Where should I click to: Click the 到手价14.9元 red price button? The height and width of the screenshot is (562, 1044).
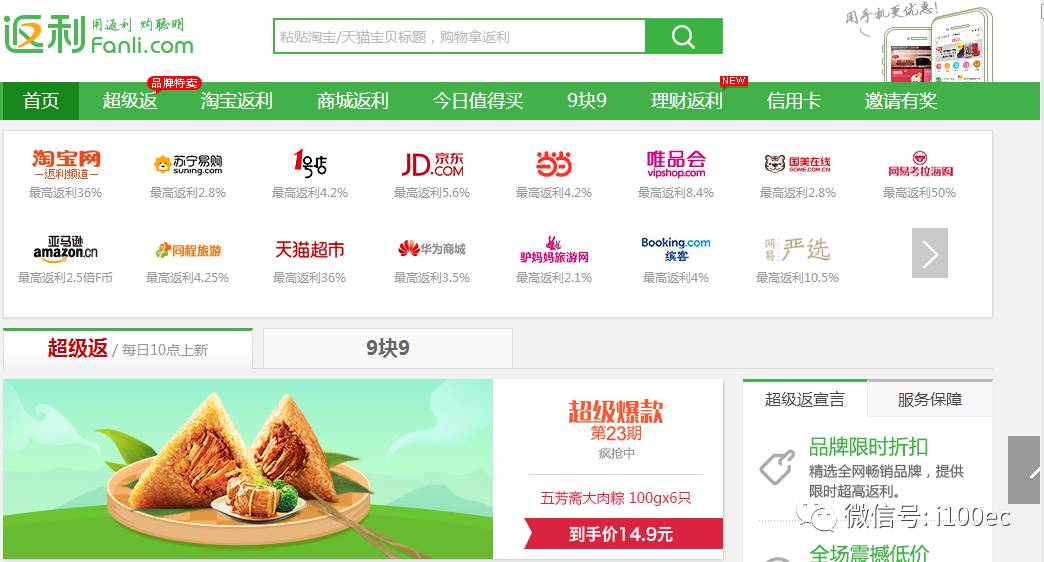[x=623, y=534]
